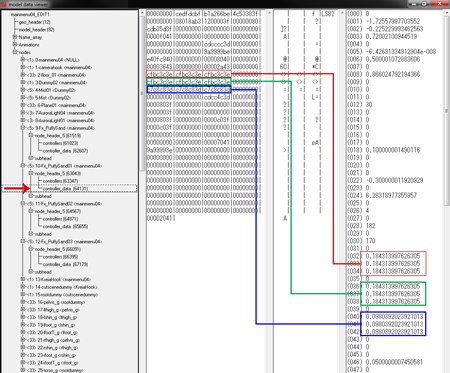
Task: Select controllers (64871) item
Action: click(60, 219)
